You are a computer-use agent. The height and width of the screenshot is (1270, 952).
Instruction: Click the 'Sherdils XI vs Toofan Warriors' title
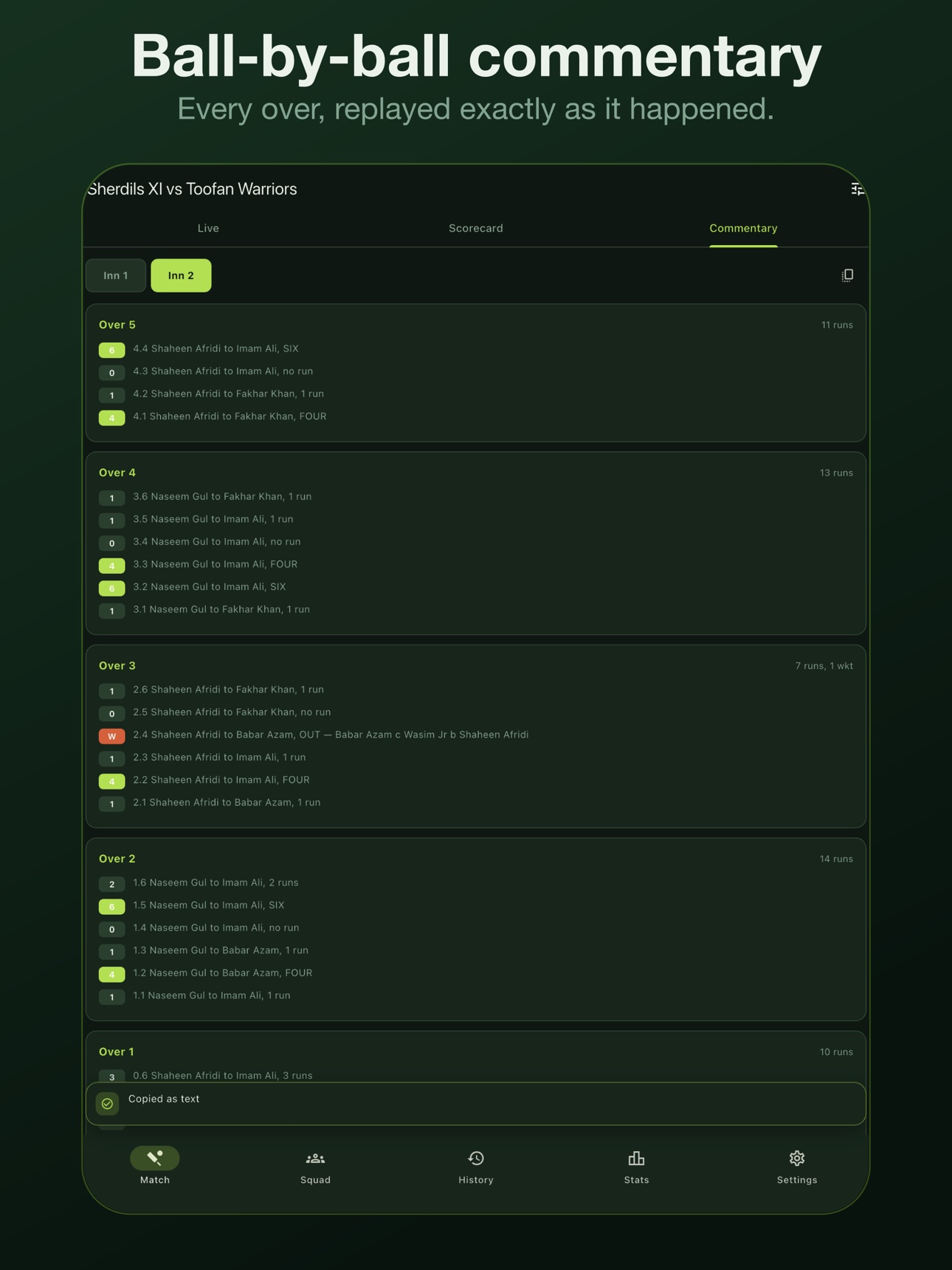[x=193, y=189]
